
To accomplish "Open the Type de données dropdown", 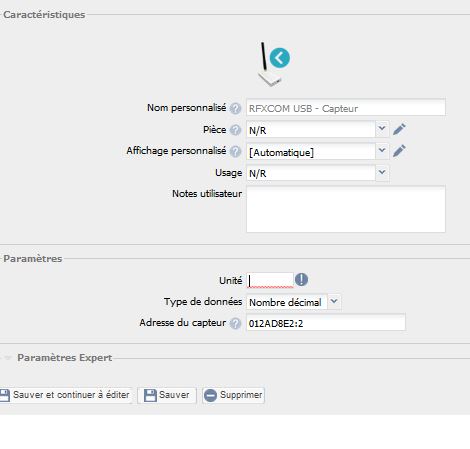I will click(293, 302).
